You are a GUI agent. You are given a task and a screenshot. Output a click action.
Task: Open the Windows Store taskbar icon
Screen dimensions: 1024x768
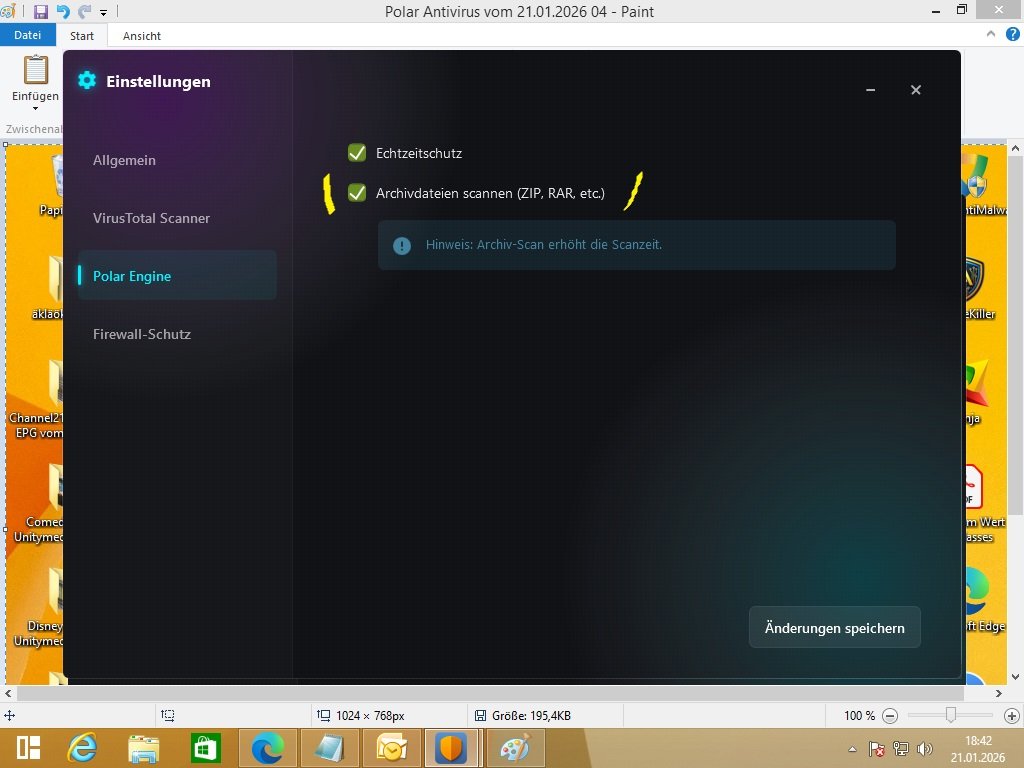tap(205, 748)
